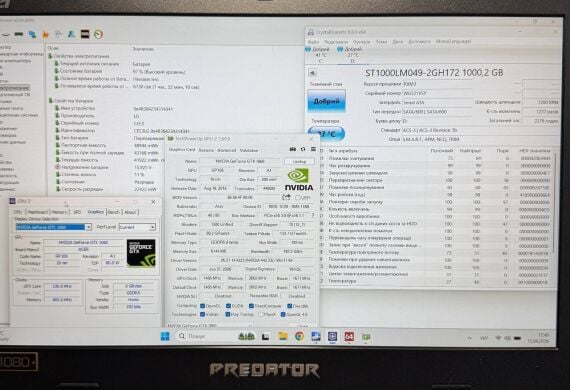Toggle the PhysX checkbox in GPU-Z

click(x=261, y=314)
